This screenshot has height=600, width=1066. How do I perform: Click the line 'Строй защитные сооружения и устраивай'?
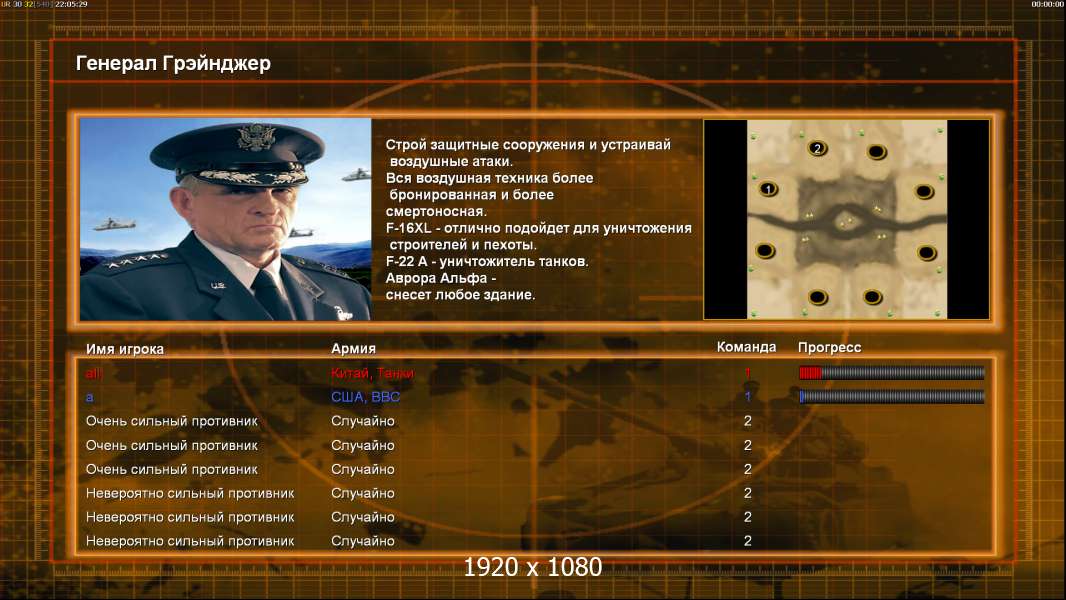pos(528,144)
